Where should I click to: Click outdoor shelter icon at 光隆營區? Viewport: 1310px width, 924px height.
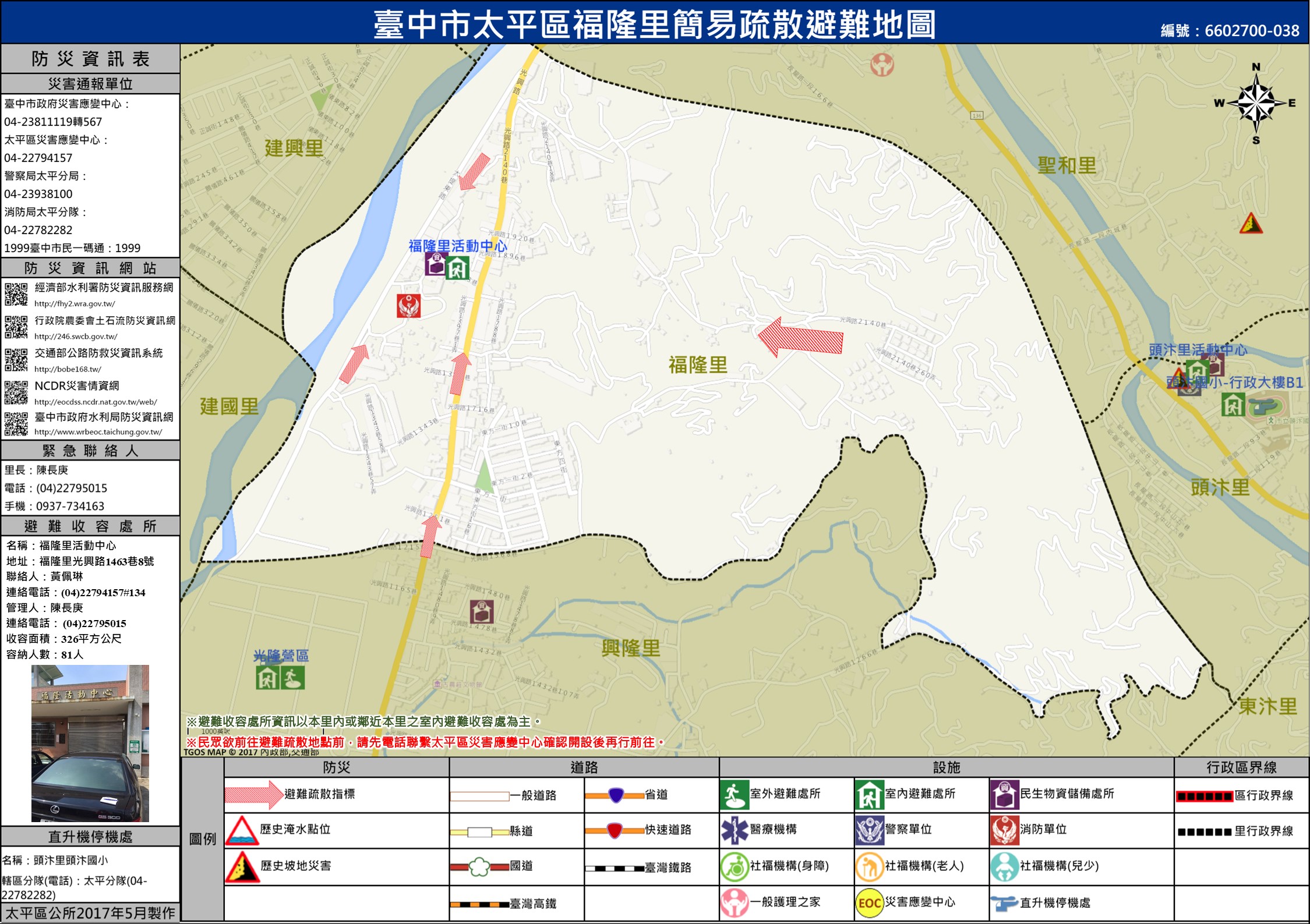(292, 678)
